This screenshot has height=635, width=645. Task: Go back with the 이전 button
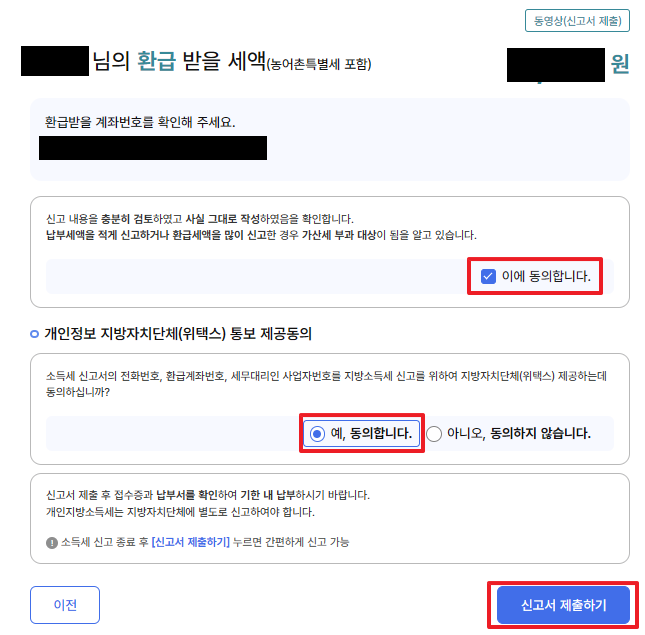pos(65,605)
